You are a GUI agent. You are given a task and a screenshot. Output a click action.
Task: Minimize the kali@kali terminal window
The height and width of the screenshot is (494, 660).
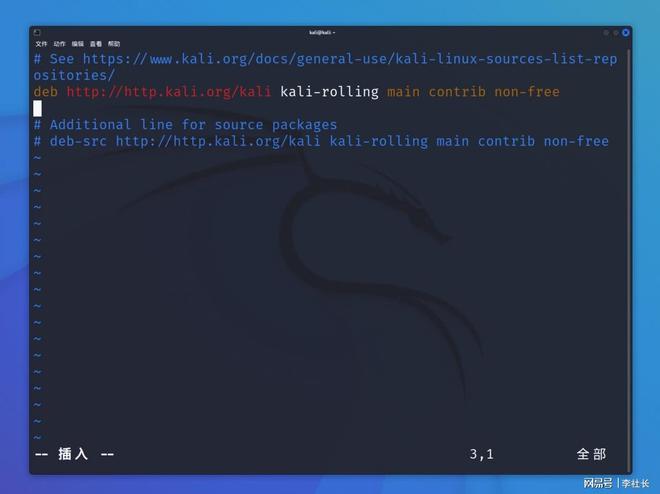click(x=606, y=32)
